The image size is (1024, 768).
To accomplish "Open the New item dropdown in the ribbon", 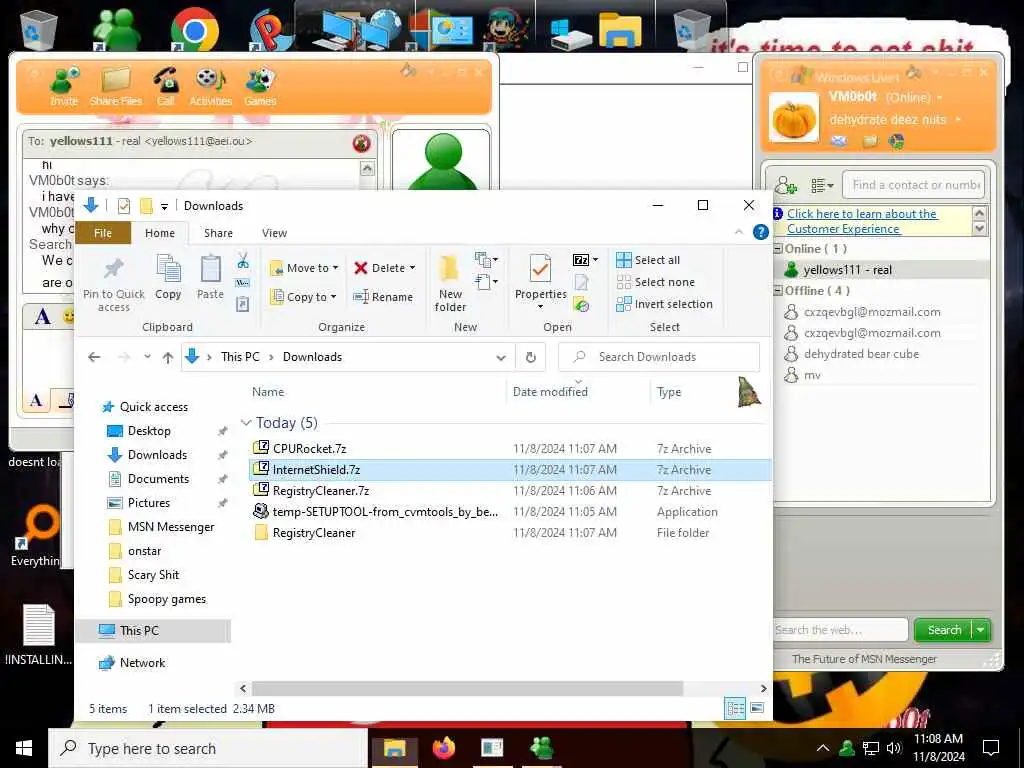I will point(487,260).
